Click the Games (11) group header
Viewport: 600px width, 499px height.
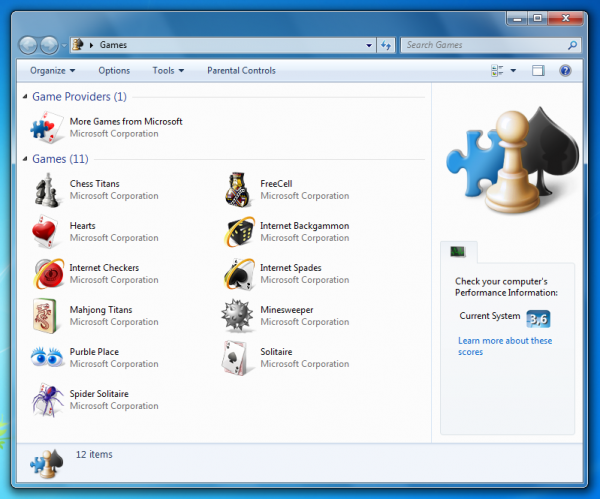pos(60,158)
